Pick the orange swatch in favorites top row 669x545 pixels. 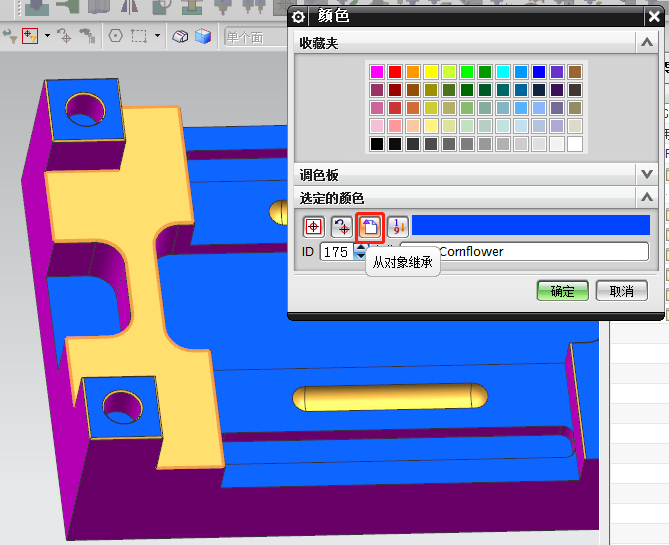click(x=413, y=72)
